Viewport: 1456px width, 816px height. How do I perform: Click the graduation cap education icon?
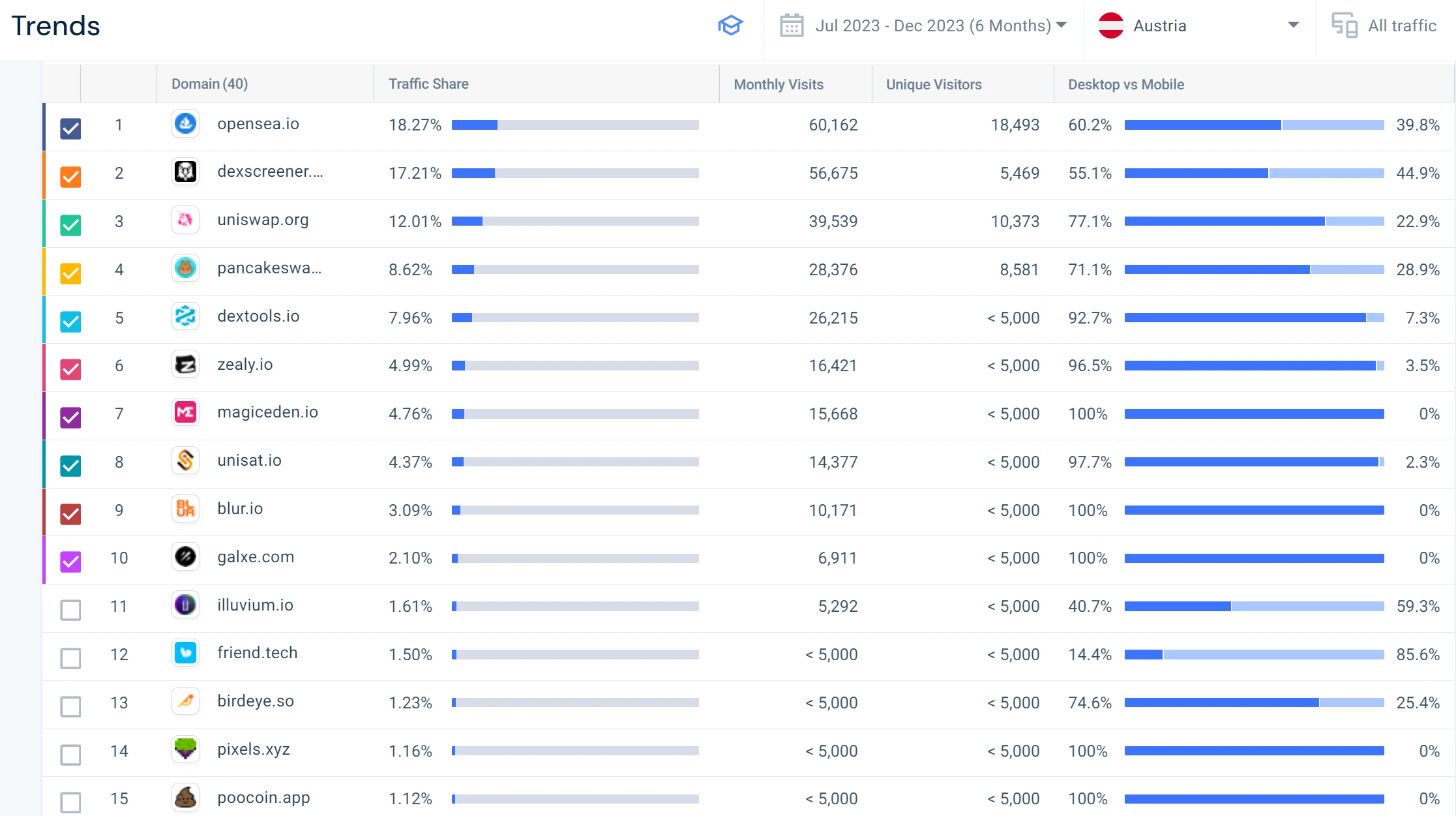pyautogui.click(x=730, y=26)
